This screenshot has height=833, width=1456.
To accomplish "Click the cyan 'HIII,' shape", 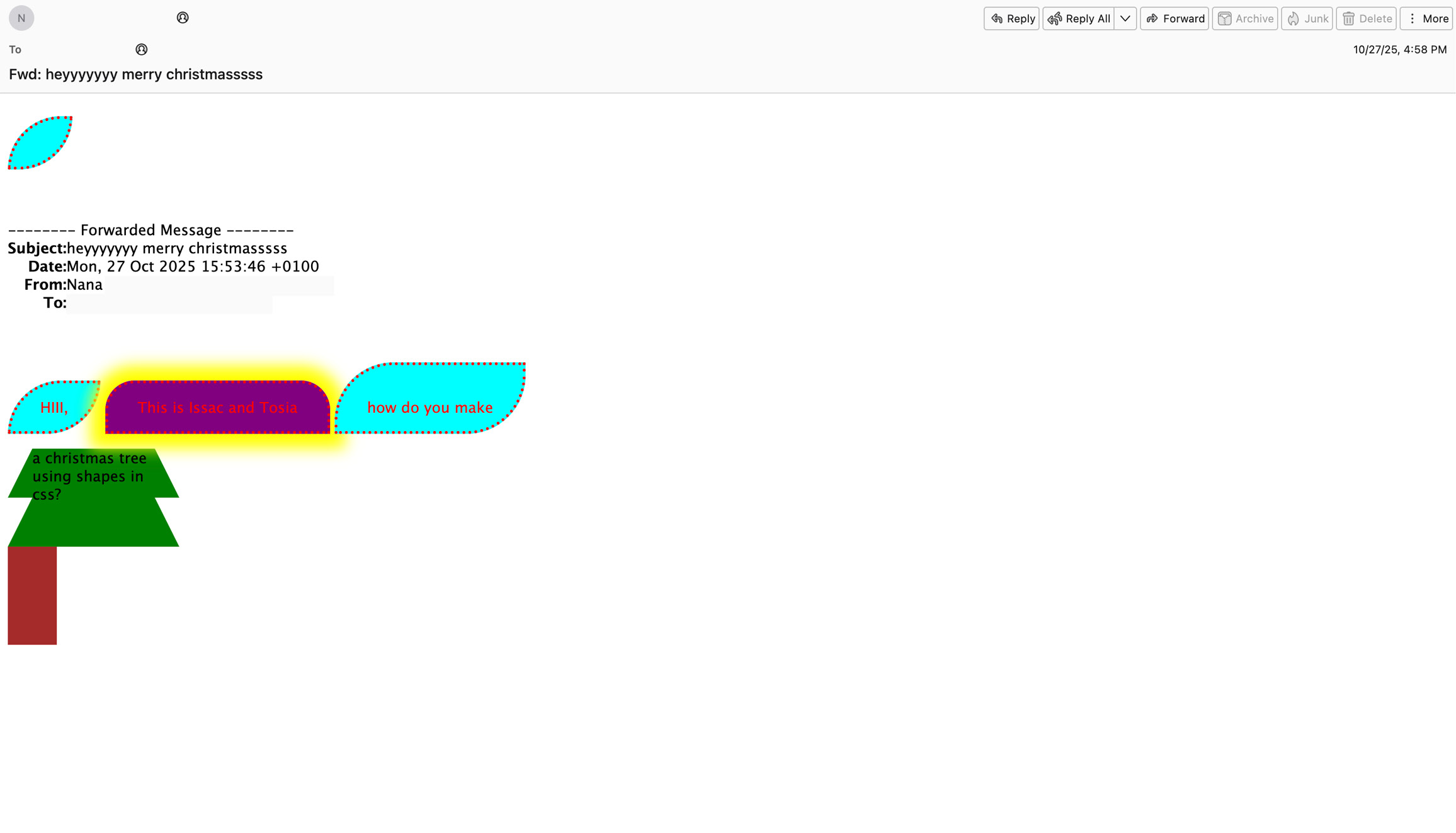I will (54, 408).
